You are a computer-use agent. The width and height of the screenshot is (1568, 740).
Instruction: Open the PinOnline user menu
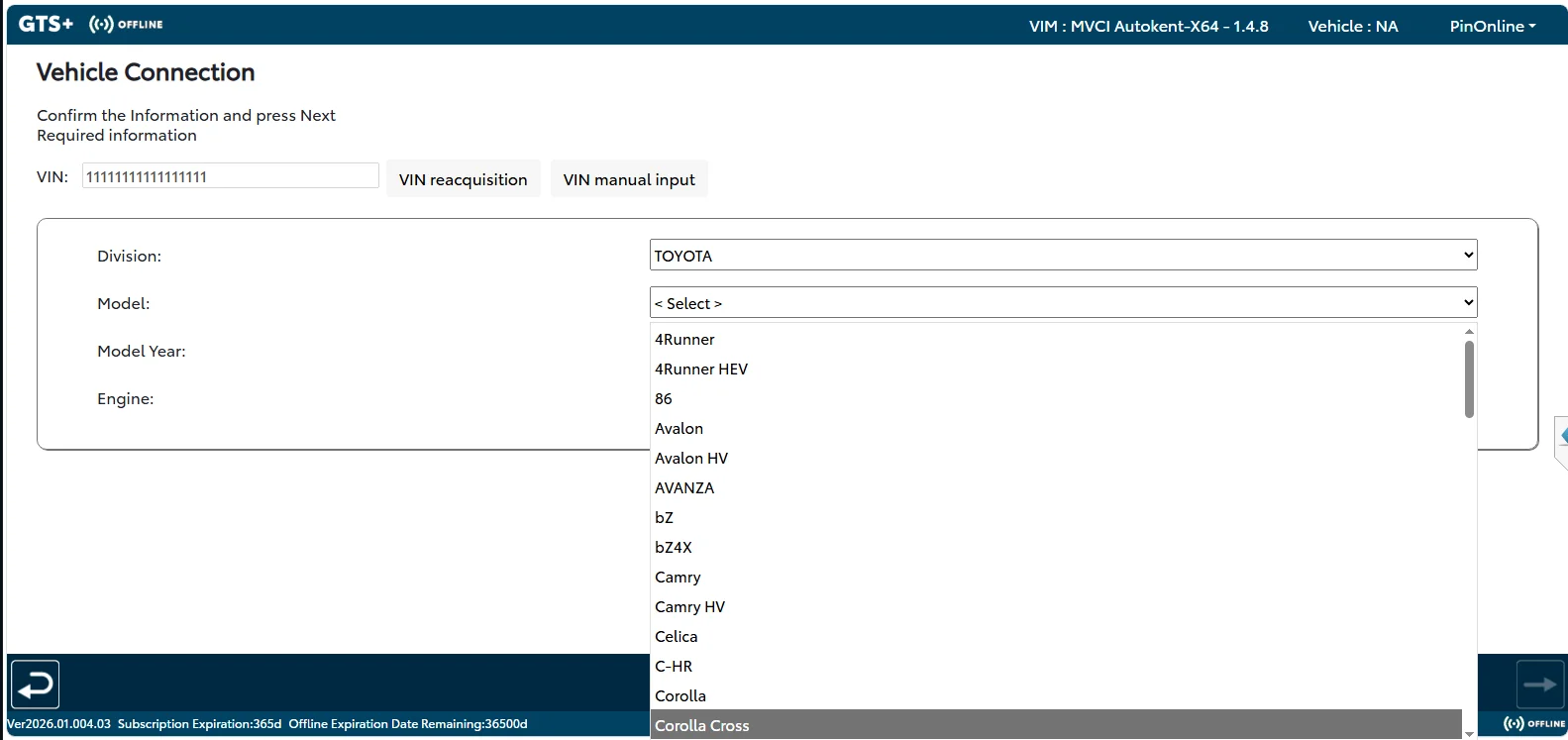point(1493,26)
